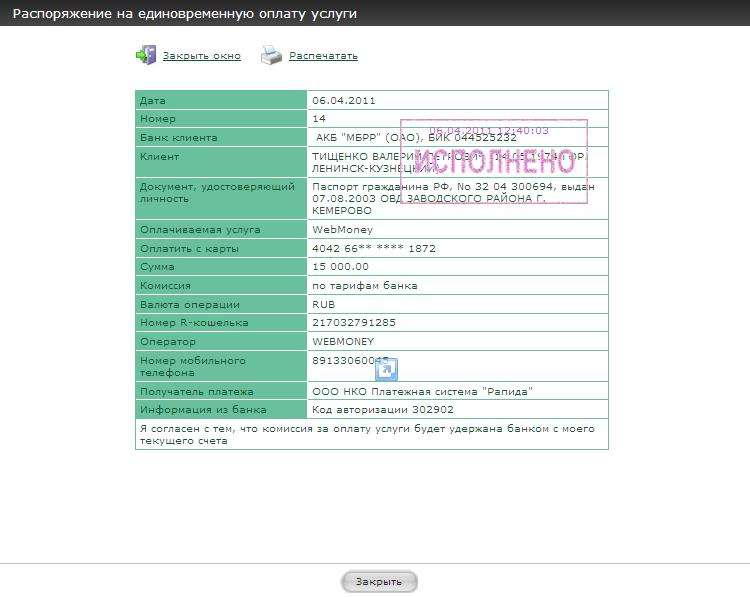
Task: Click the 'Дата' row label
Action: pos(153,100)
